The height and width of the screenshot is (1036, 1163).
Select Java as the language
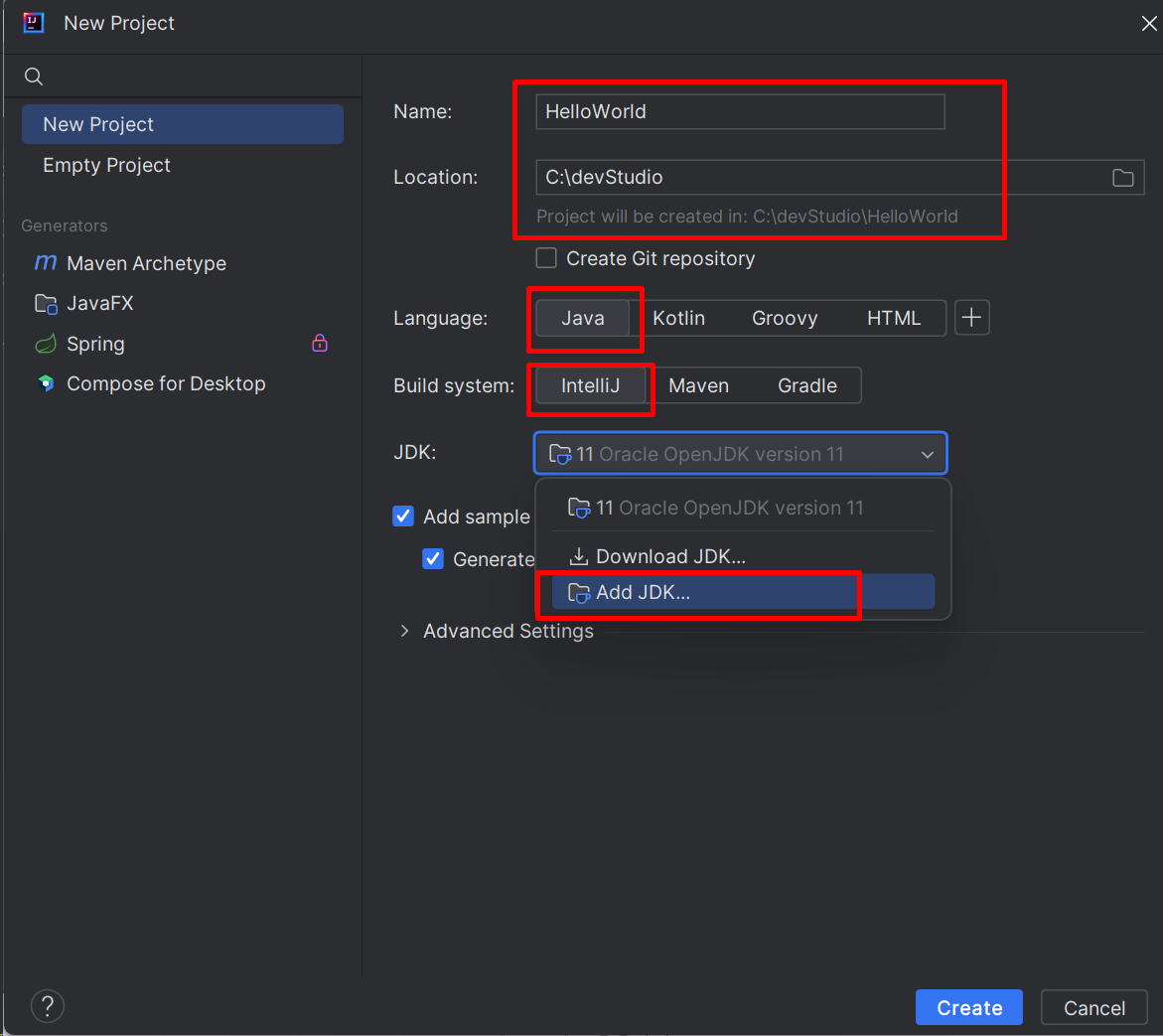pos(582,318)
